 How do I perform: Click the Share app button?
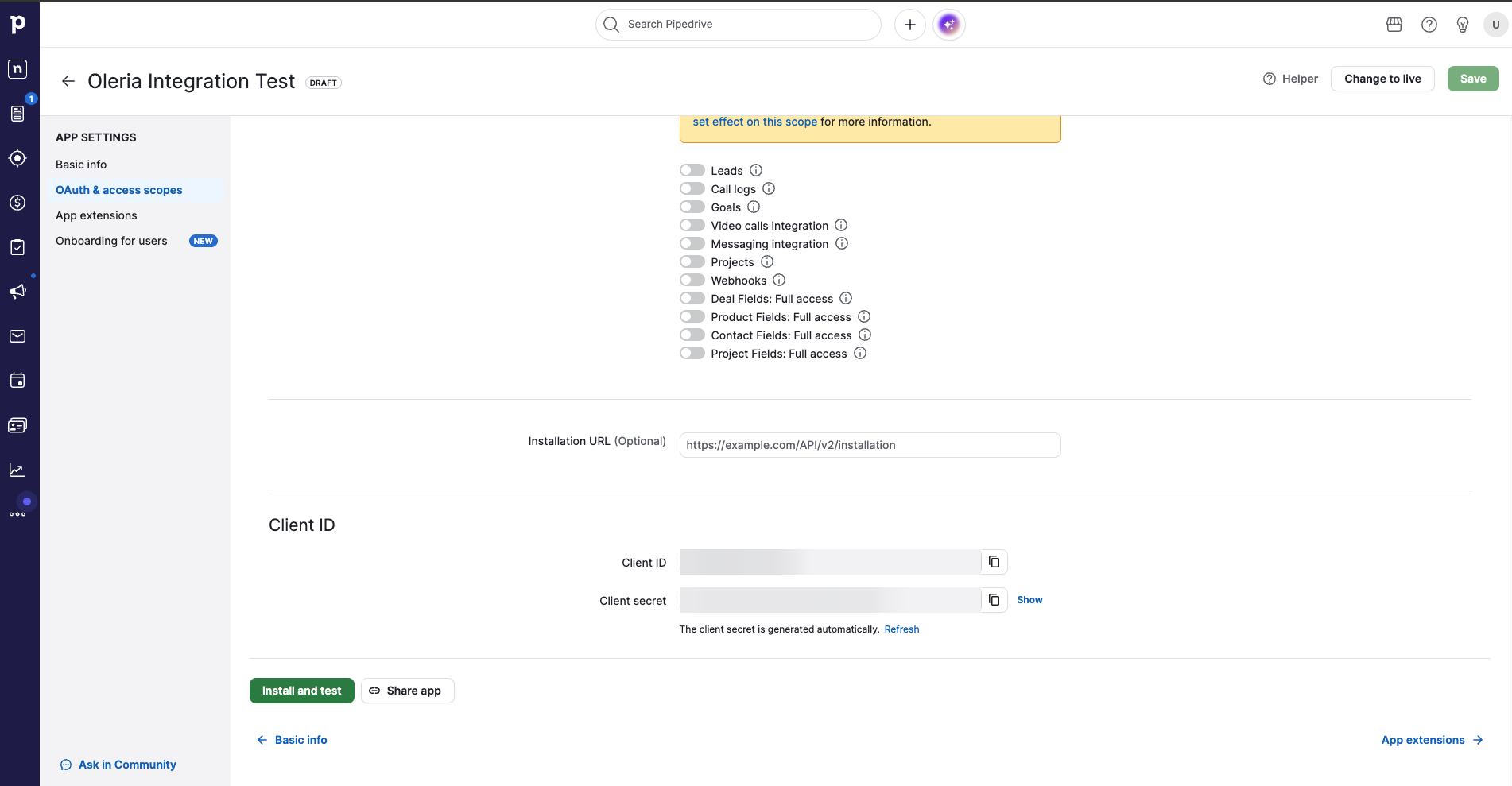pos(408,691)
